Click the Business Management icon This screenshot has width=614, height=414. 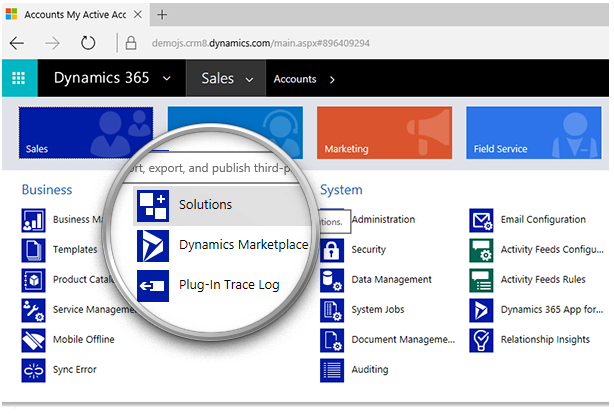click(x=33, y=221)
